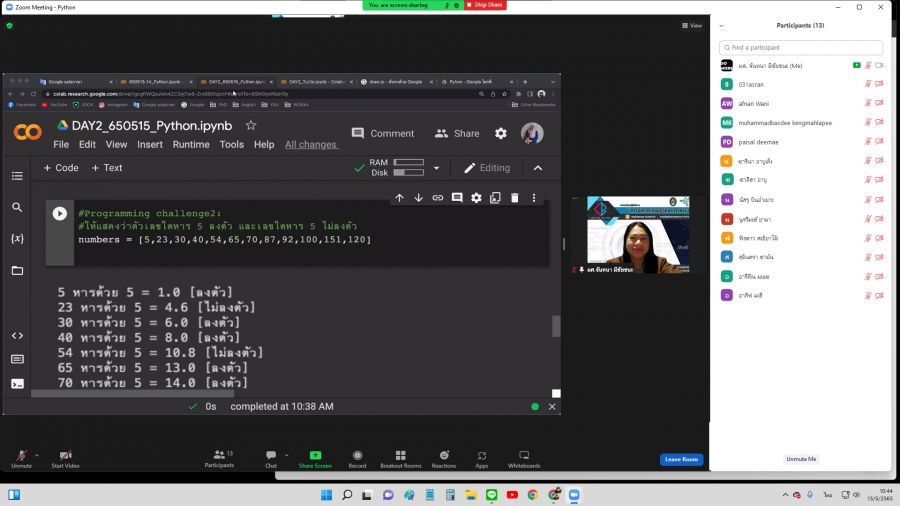The image size is (900, 506).
Task: Open the Insert menu in Colab
Action: [150, 144]
